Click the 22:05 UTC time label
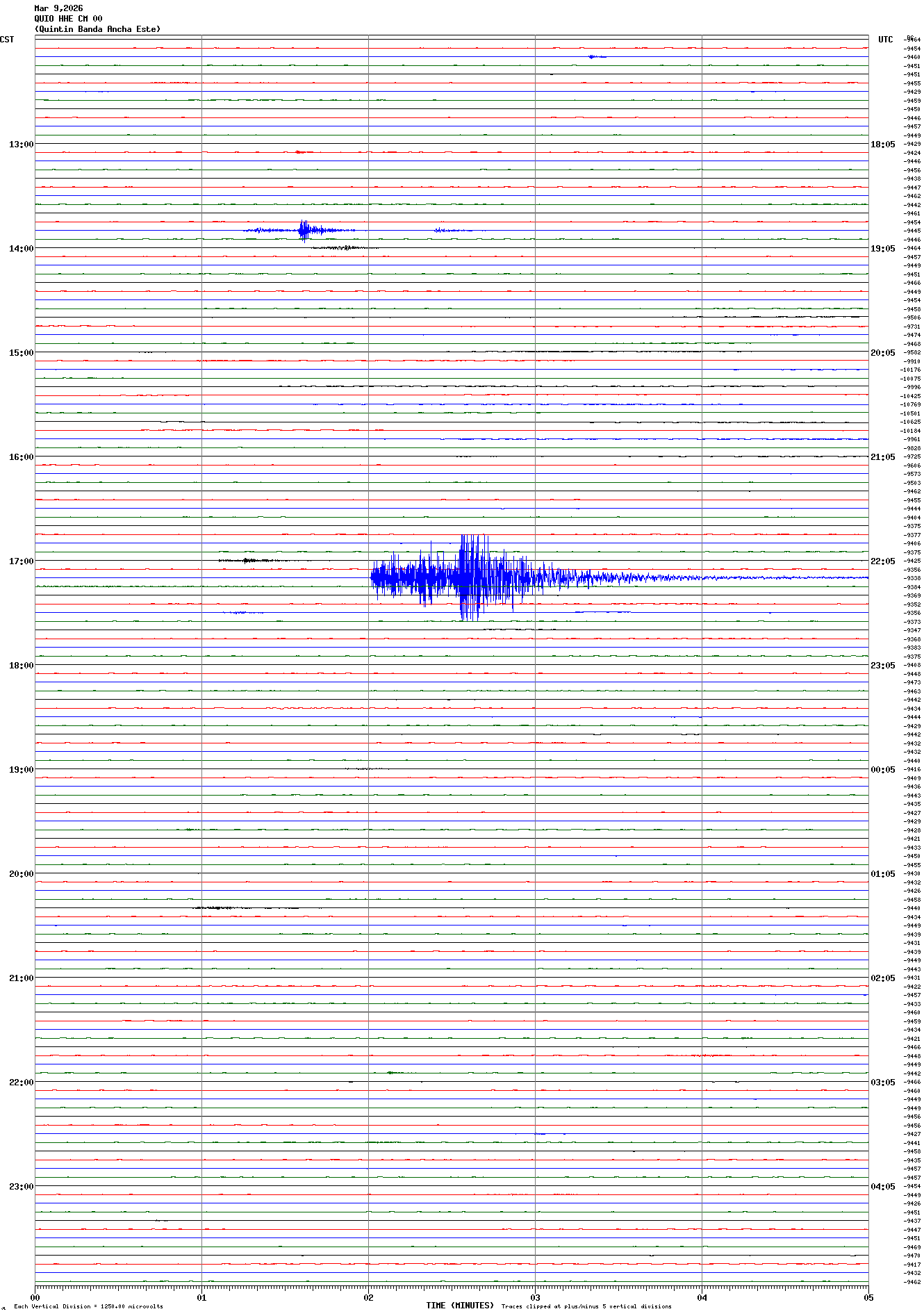Viewport: 924px width, 1316px height. pyautogui.click(x=882, y=561)
